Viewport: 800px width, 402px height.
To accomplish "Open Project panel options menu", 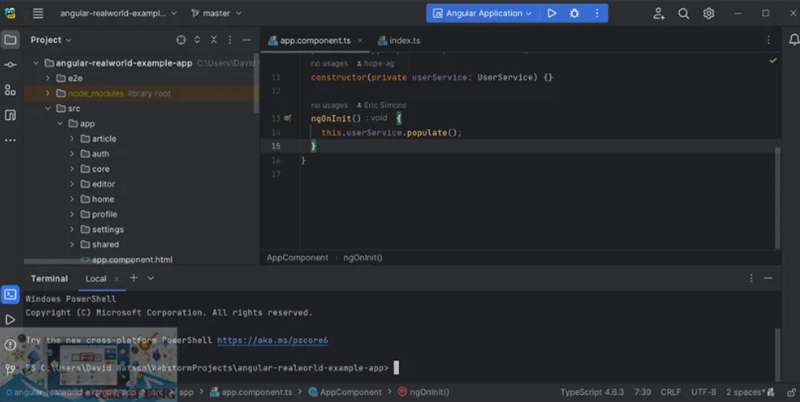I will (230, 40).
